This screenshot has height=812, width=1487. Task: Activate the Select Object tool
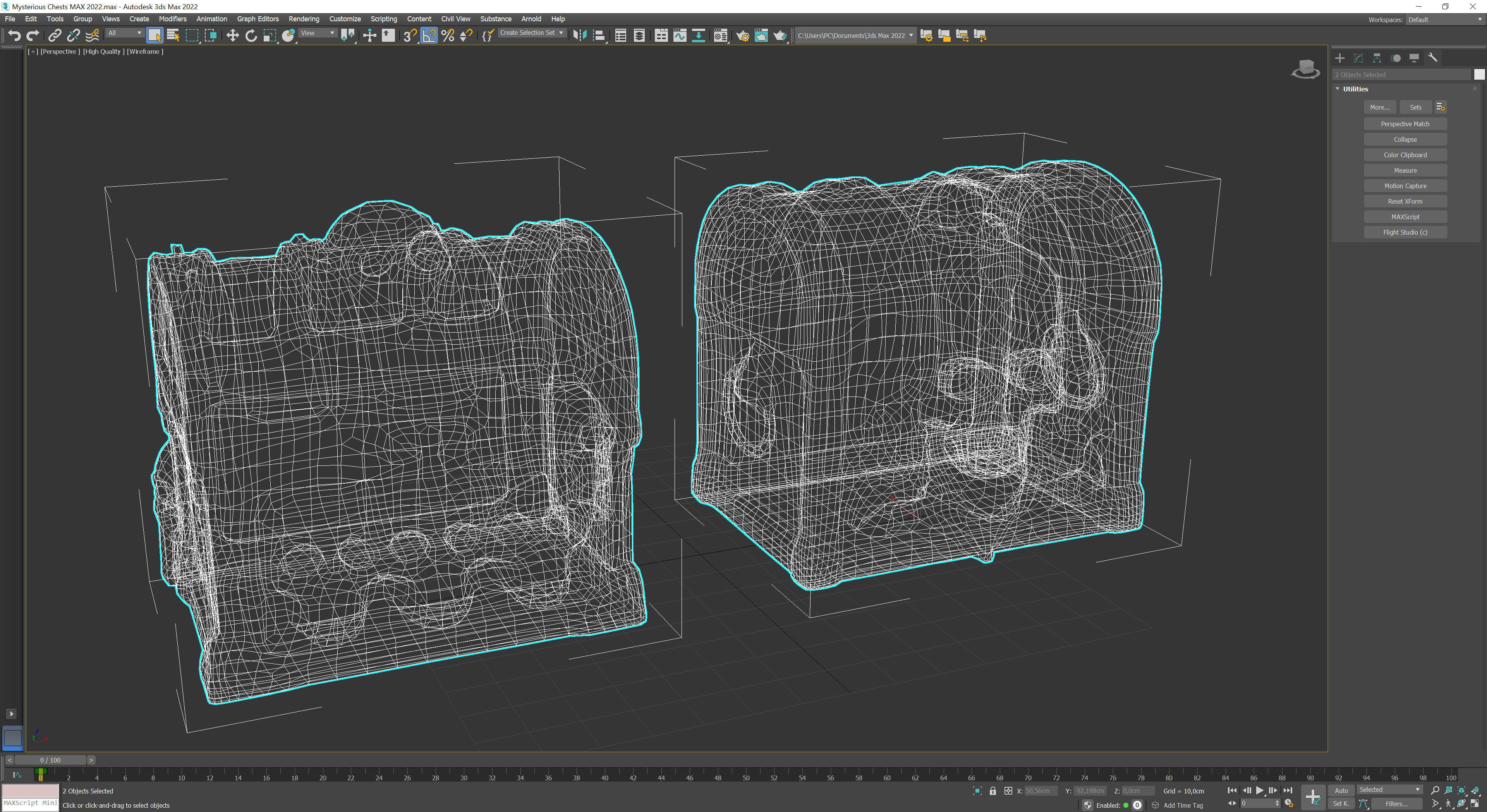(x=155, y=36)
